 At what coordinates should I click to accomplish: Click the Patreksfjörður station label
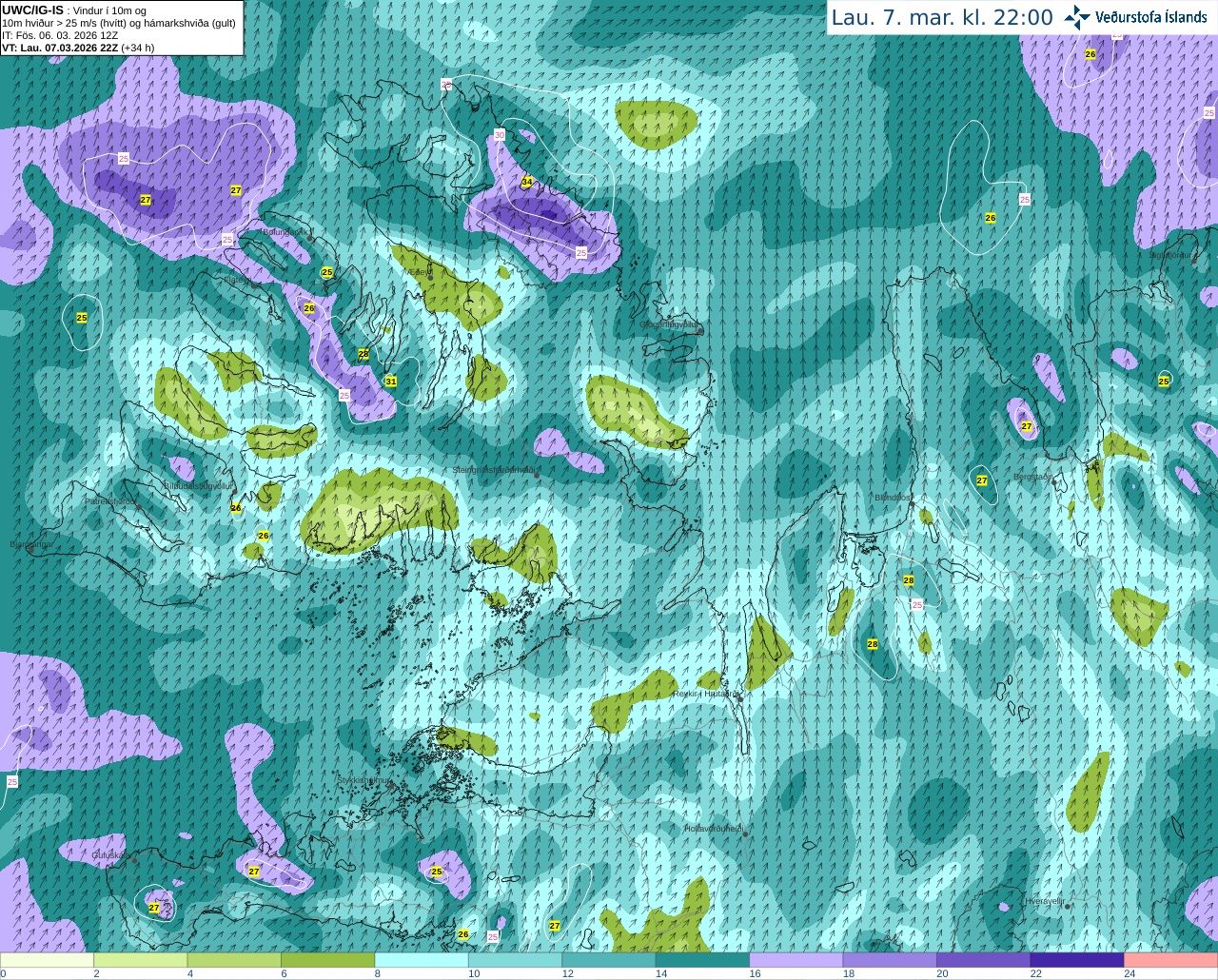tap(110, 500)
